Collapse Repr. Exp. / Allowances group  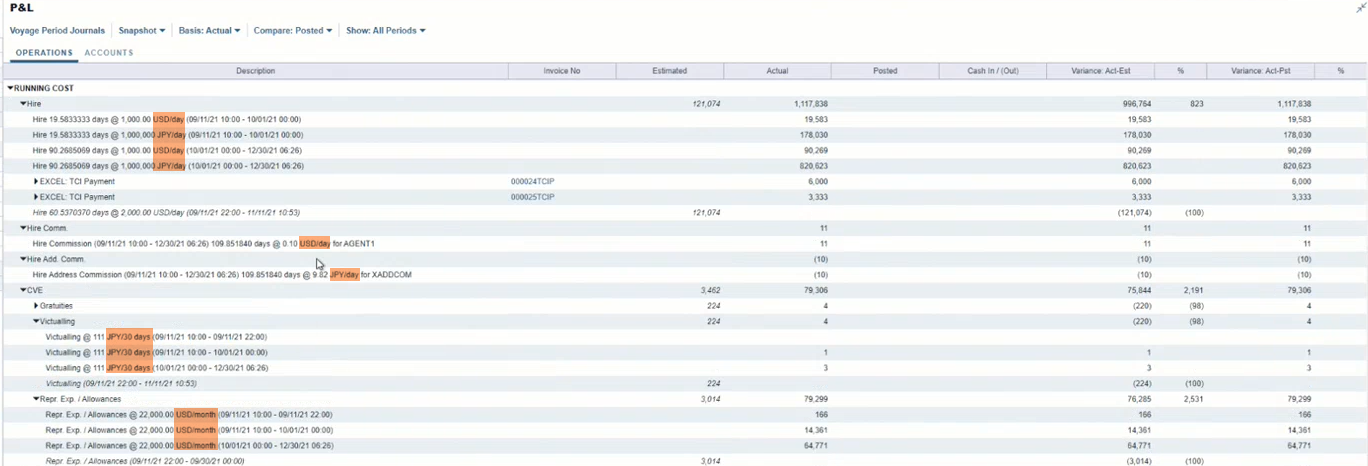pos(36,399)
